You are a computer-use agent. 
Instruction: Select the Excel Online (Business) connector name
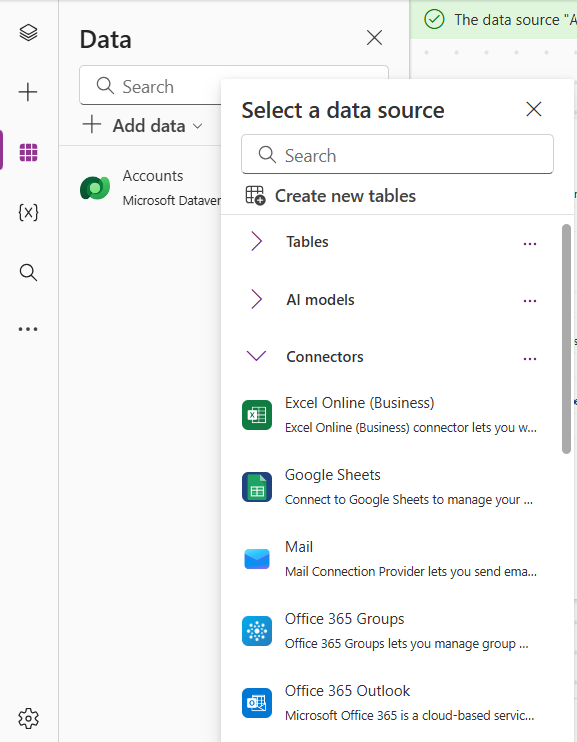click(x=360, y=403)
